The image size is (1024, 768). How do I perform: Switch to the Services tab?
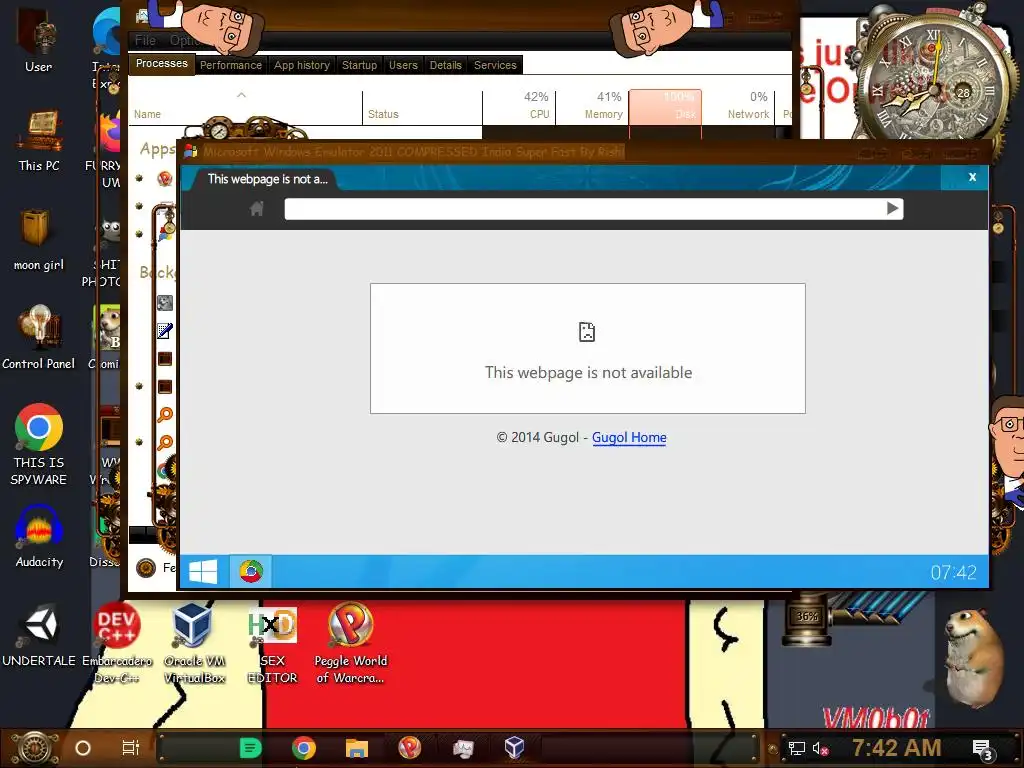click(x=495, y=65)
